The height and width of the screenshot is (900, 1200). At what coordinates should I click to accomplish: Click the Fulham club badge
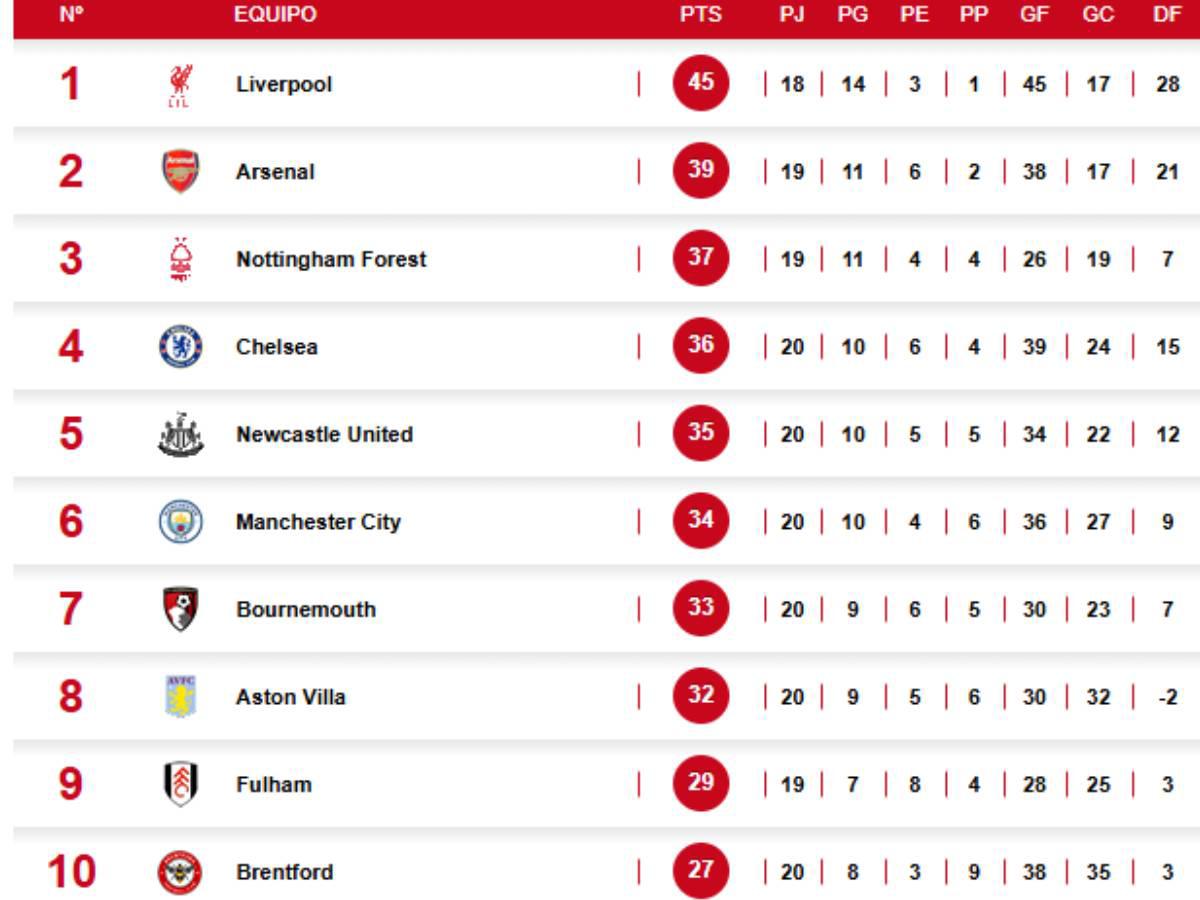pyautogui.click(x=181, y=784)
